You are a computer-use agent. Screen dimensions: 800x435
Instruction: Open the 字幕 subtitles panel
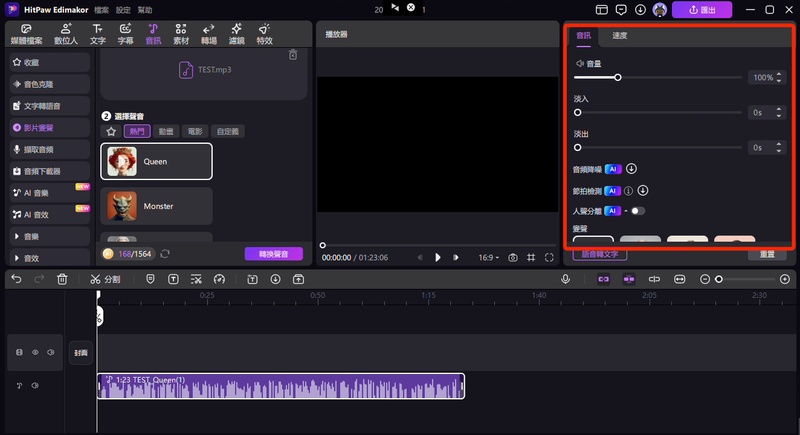click(x=126, y=34)
